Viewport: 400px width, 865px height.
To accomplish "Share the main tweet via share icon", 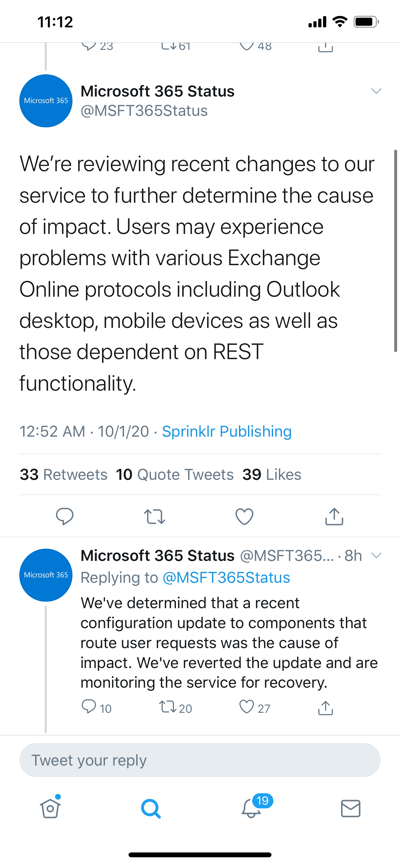I will (334, 515).
